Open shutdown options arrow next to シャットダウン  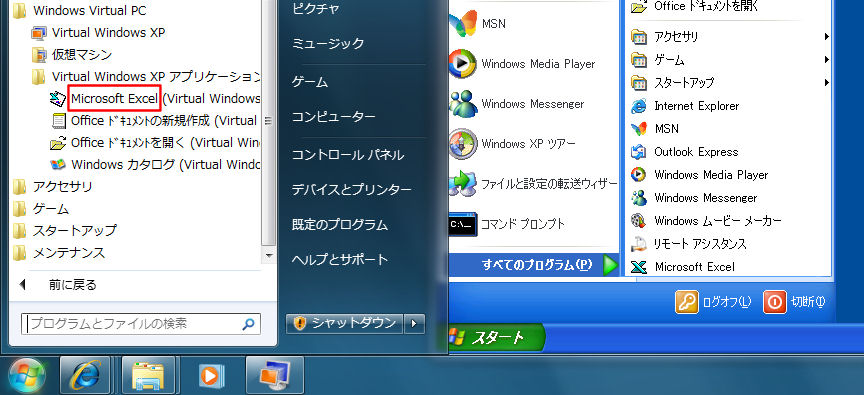414,323
